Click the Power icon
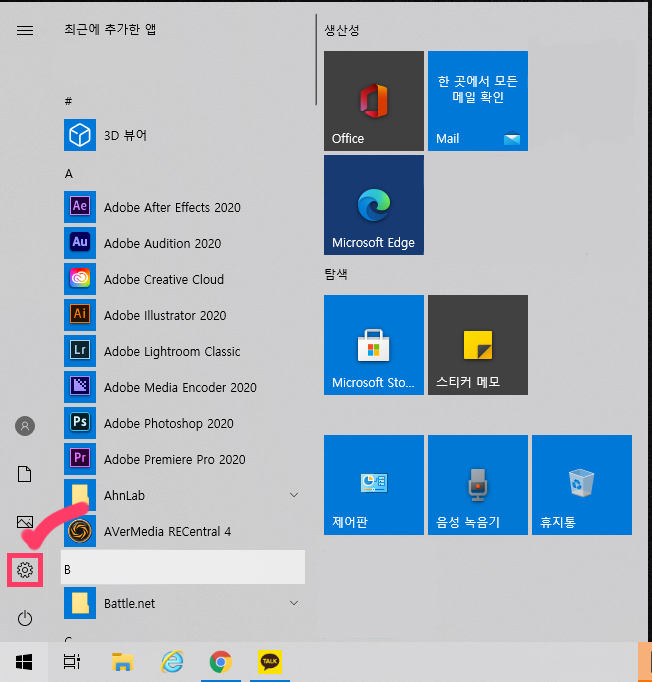The image size is (652, 682). tap(25, 618)
